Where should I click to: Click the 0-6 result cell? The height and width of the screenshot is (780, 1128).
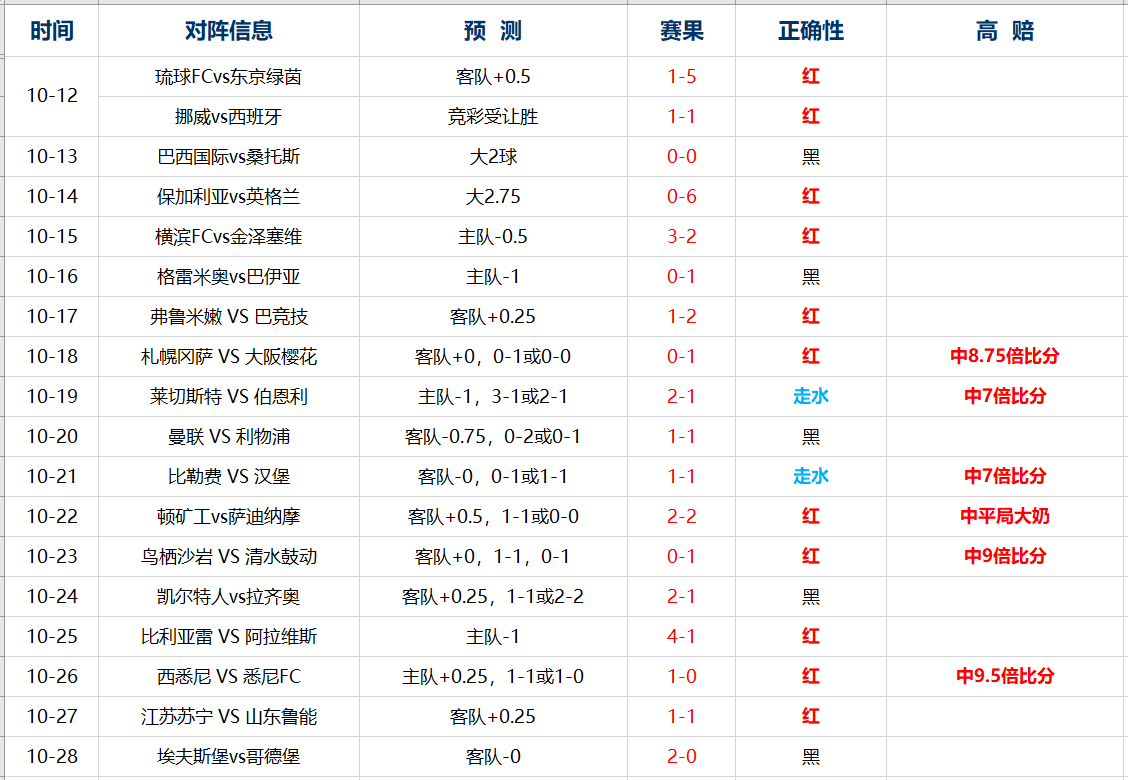pos(681,196)
